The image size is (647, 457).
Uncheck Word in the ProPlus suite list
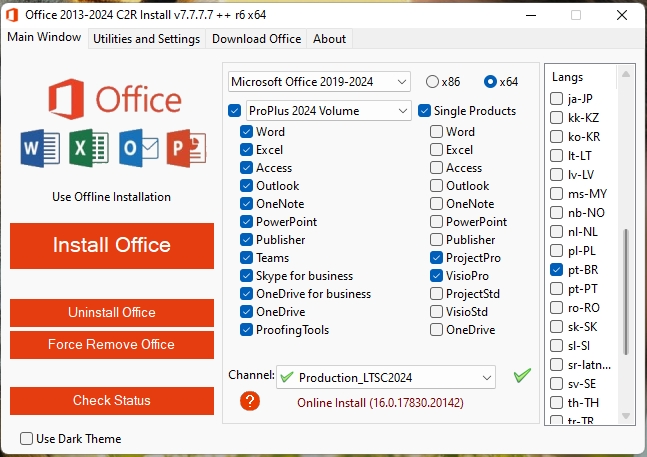[x=246, y=132]
